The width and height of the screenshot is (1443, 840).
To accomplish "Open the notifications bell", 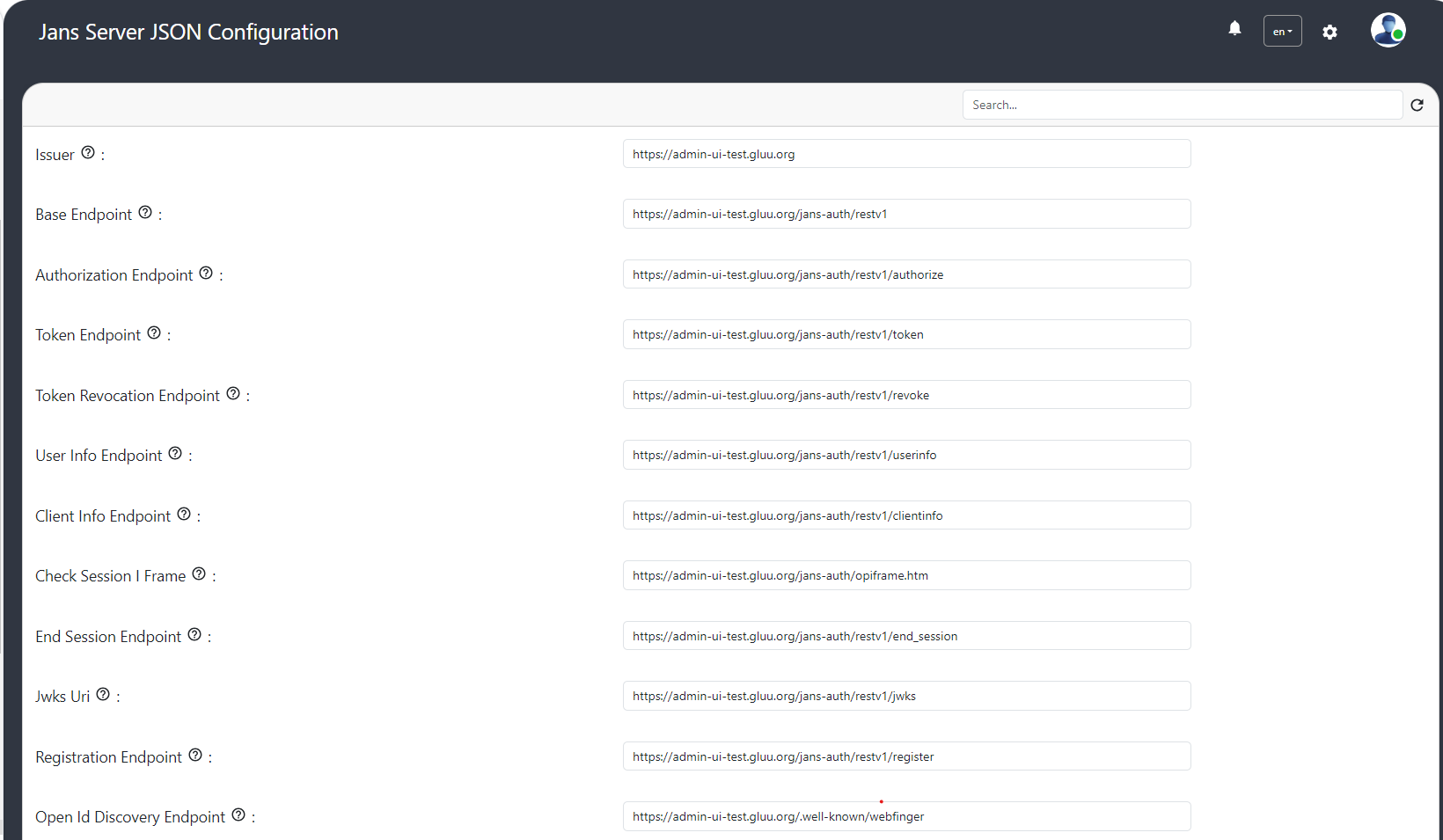I will tap(1234, 29).
